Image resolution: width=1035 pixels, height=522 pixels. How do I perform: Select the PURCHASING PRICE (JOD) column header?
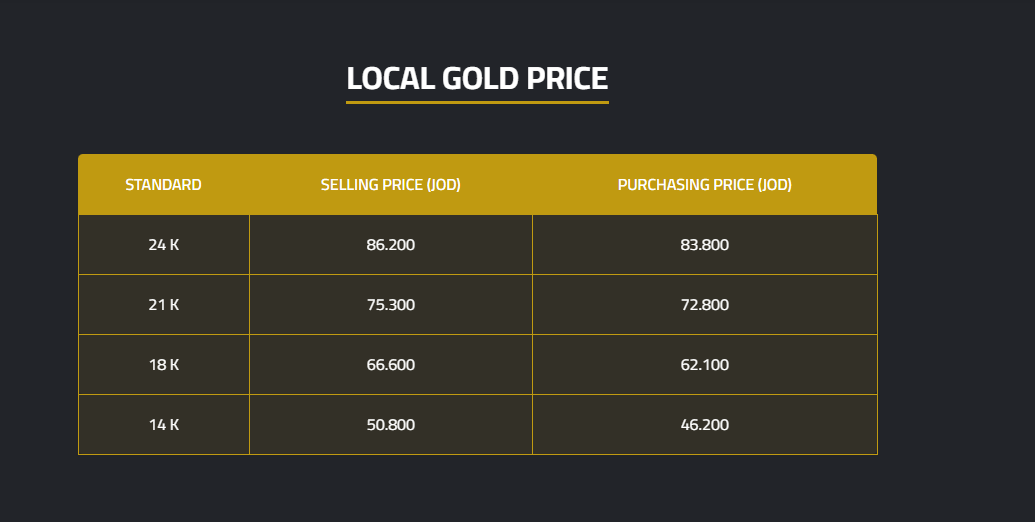click(704, 185)
